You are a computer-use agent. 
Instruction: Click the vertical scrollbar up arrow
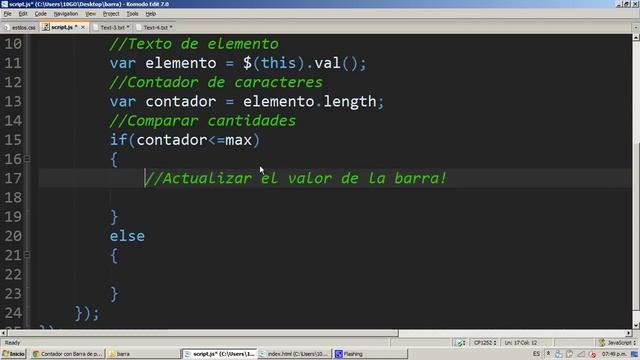tap(636, 38)
